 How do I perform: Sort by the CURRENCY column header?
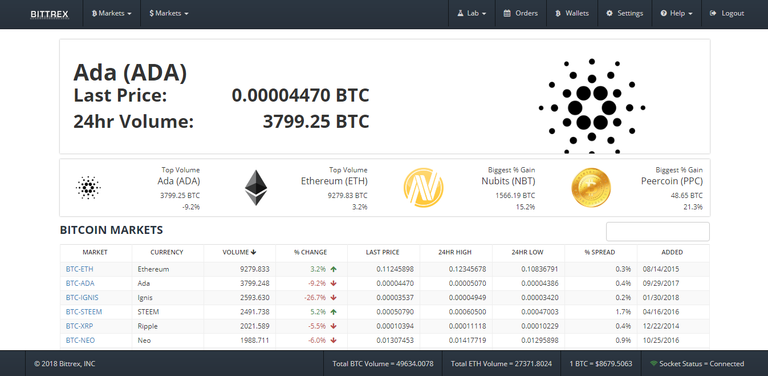[167, 253]
